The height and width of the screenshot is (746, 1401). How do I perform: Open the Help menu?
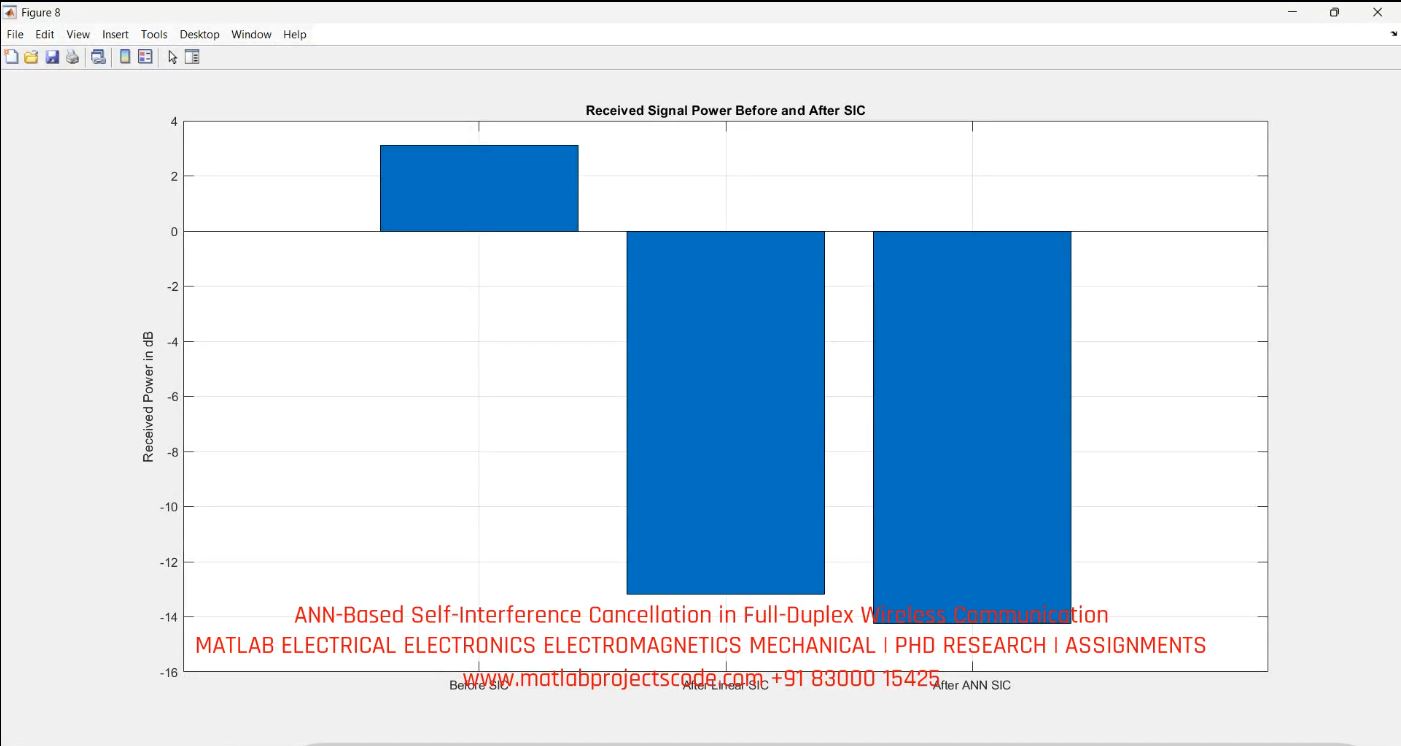pos(295,34)
